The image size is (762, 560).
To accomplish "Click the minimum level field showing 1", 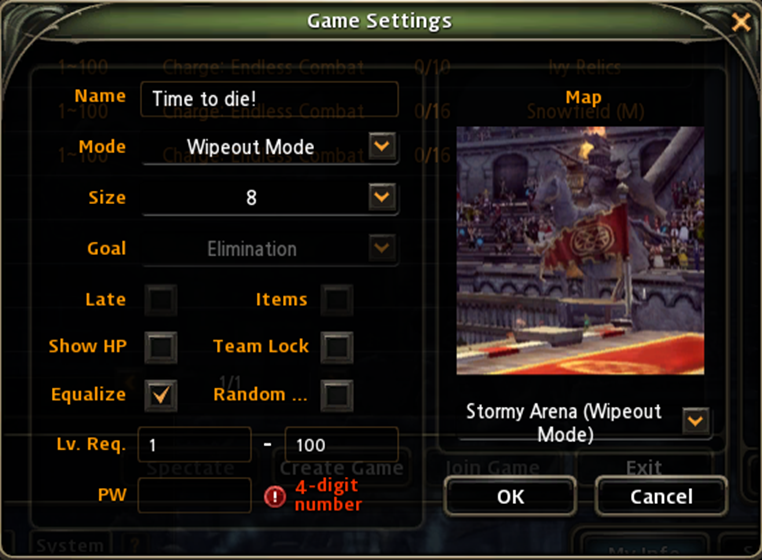I will (195, 444).
